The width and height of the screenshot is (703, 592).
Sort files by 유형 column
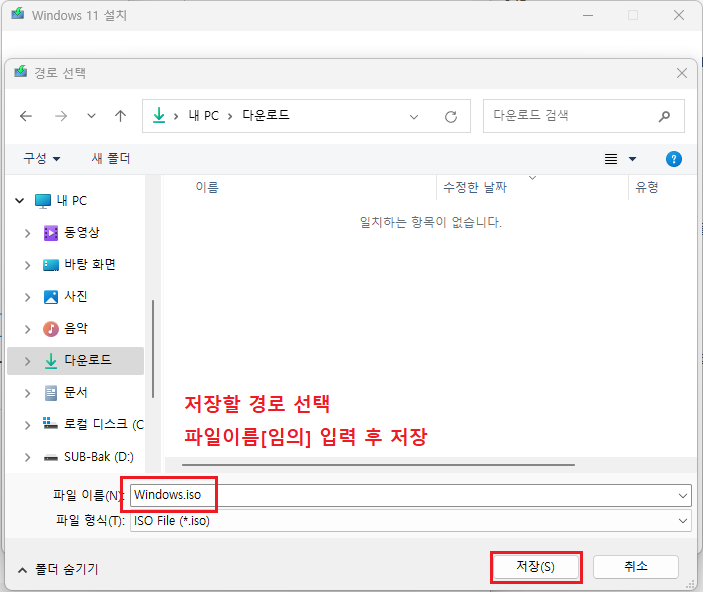click(647, 187)
